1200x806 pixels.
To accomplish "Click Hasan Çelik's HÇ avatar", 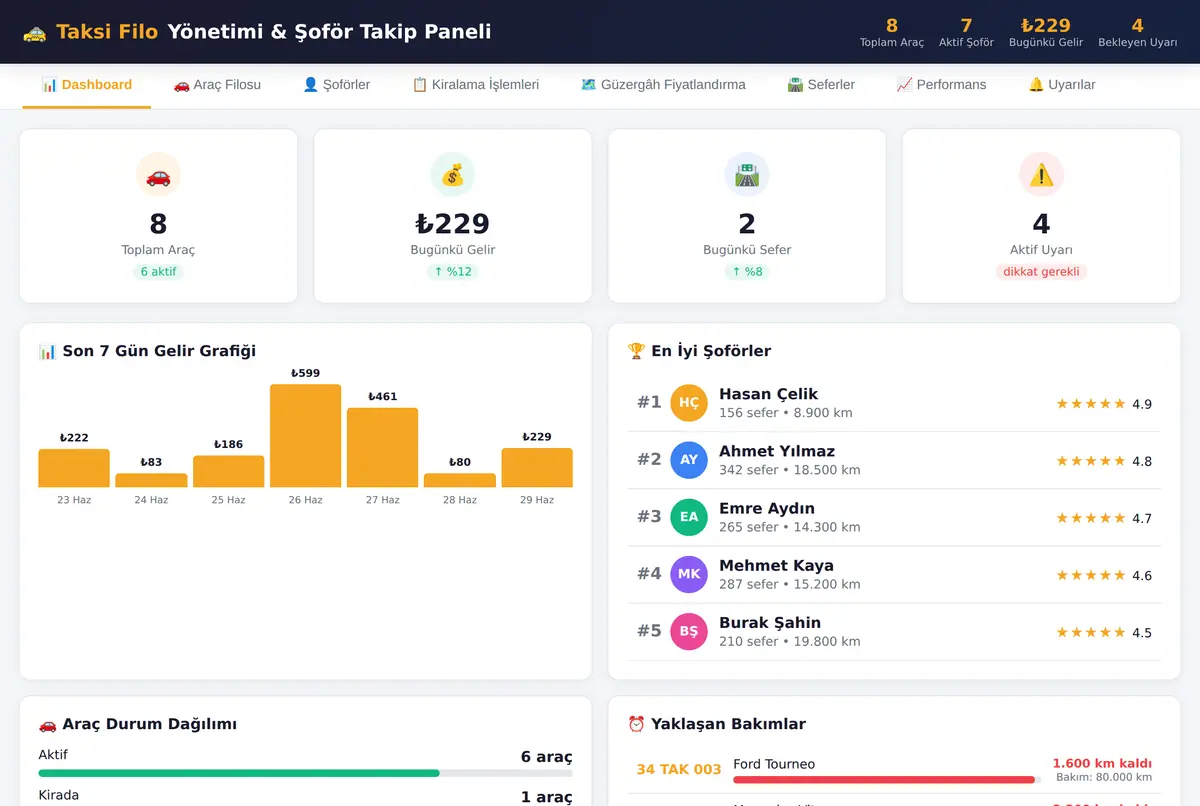I will pyautogui.click(x=689, y=403).
